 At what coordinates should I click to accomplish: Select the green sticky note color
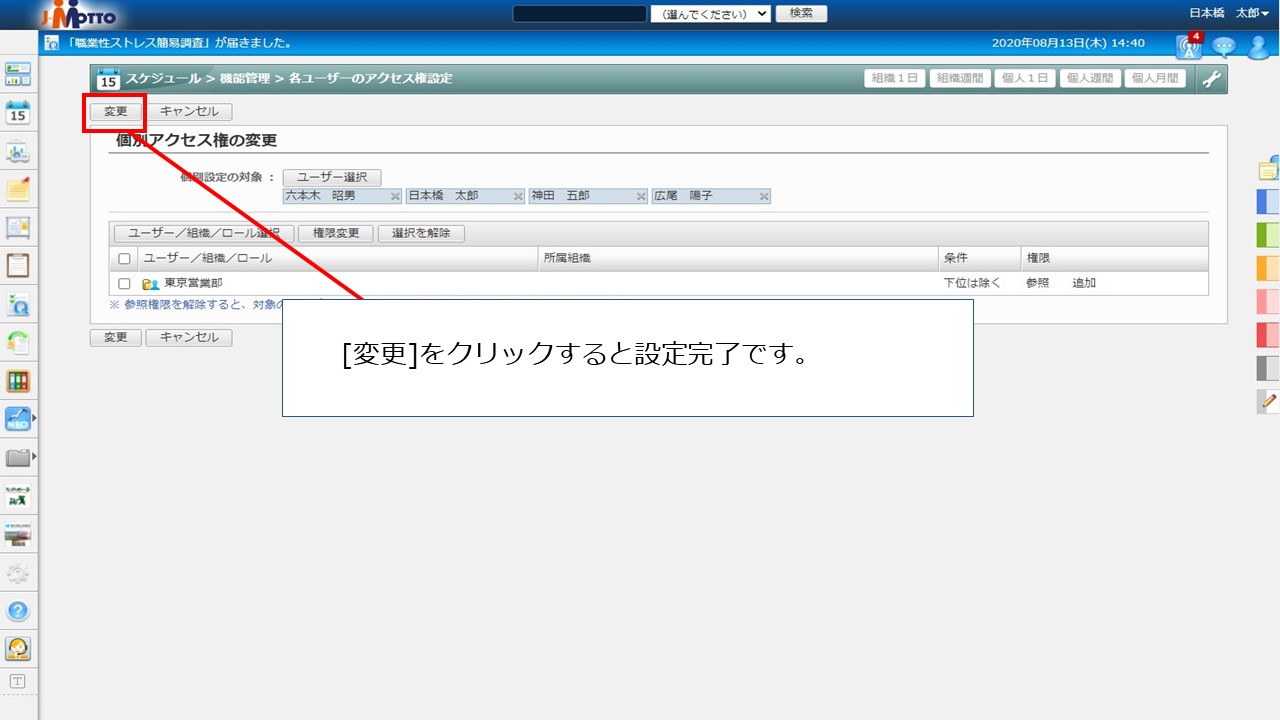click(1267, 235)
